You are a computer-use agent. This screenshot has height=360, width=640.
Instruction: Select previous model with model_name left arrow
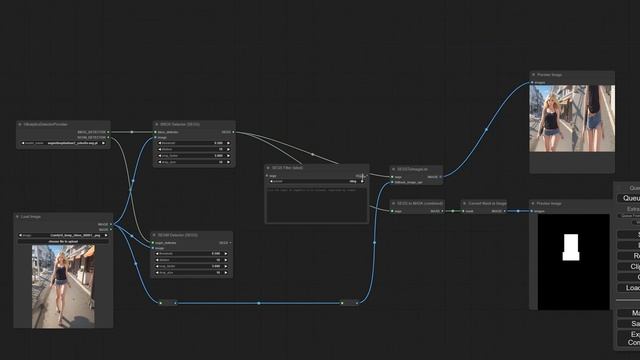[23, 143]
